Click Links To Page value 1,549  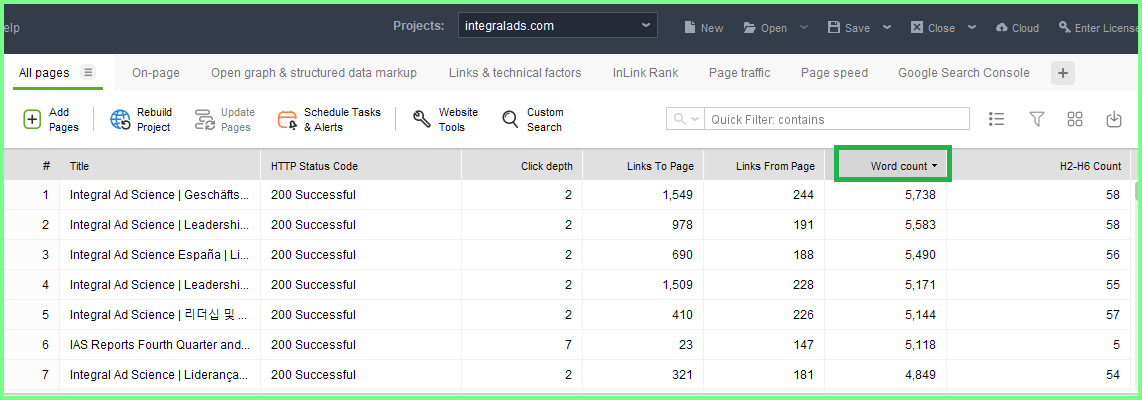pyautogui.click(x=678, y=195)
